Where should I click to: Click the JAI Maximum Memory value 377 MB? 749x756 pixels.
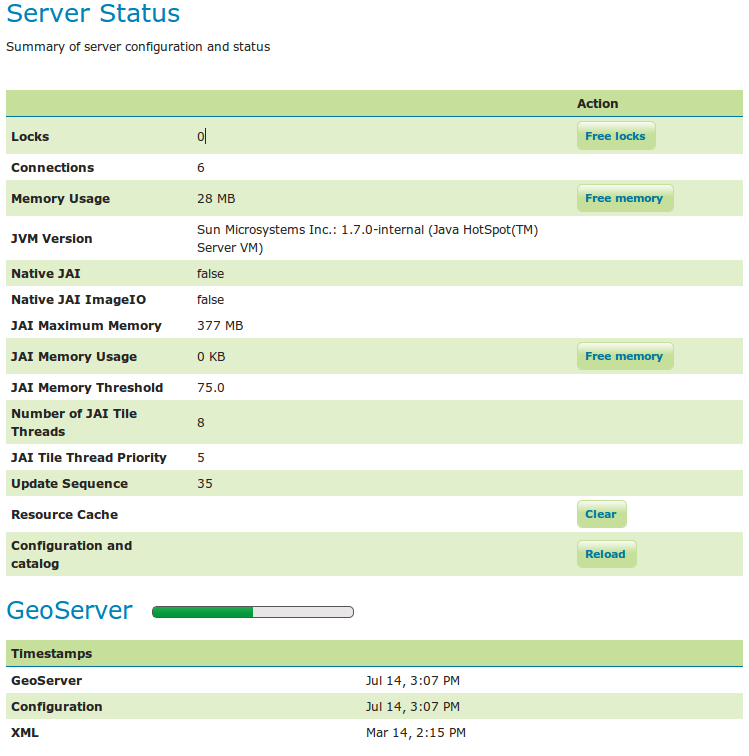[220, 326]
